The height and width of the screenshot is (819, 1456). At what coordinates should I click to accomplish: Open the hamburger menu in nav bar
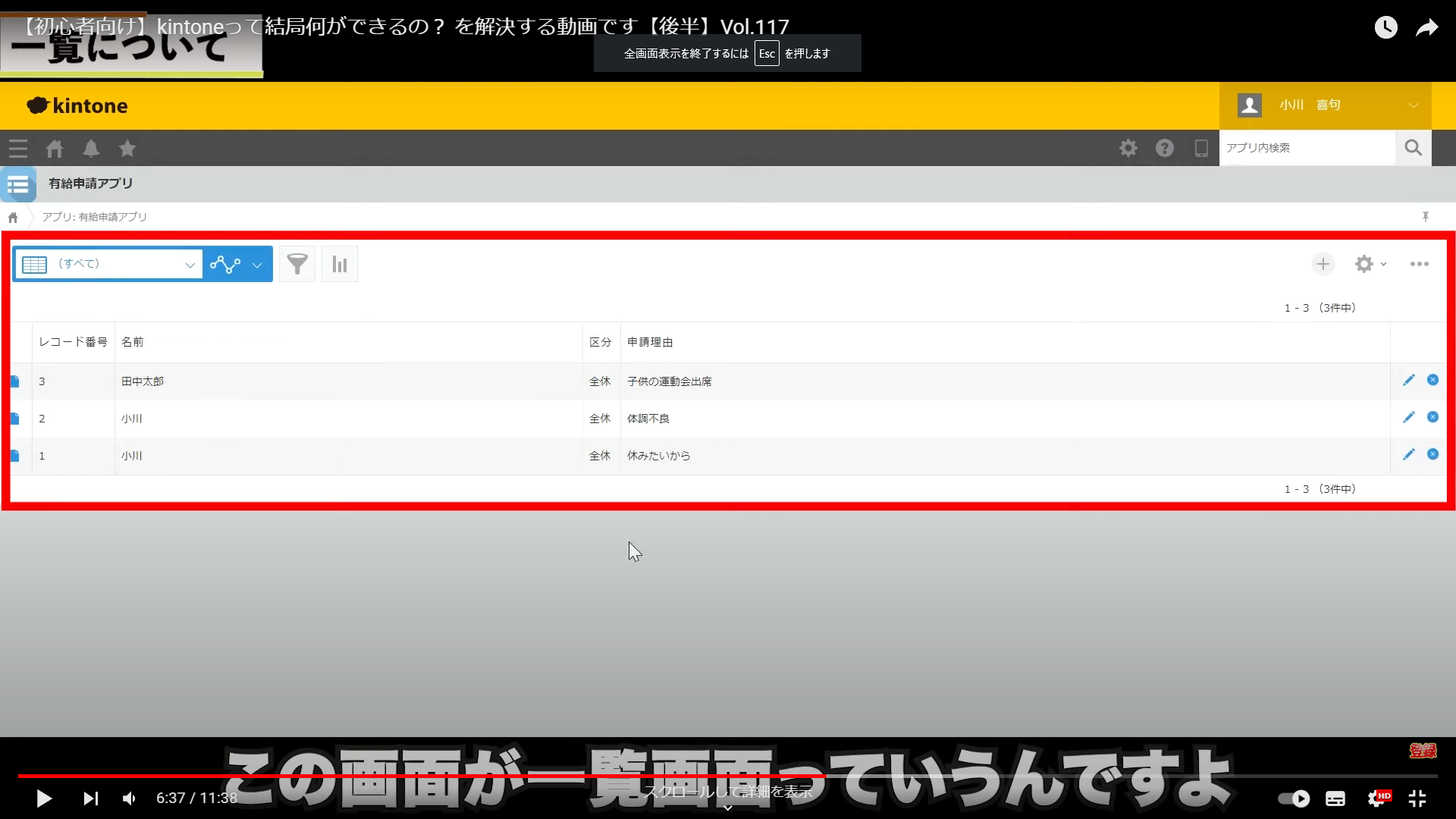[x=18, y=149]
